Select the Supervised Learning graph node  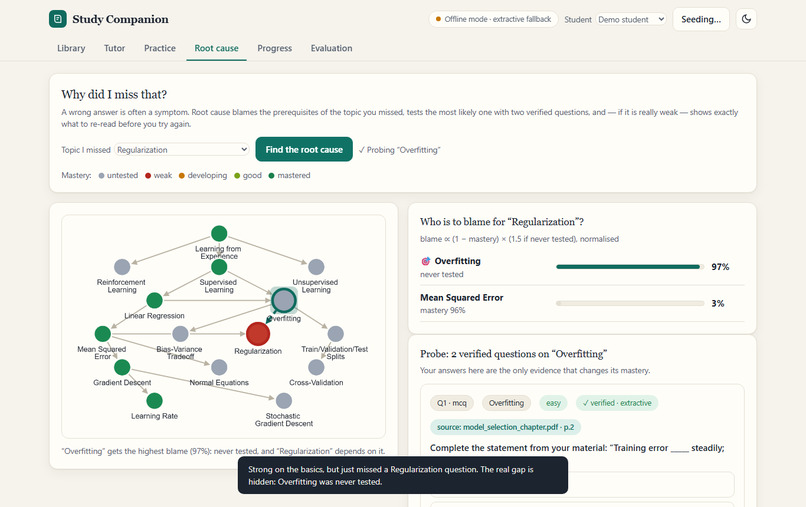(x=219, y=267)
